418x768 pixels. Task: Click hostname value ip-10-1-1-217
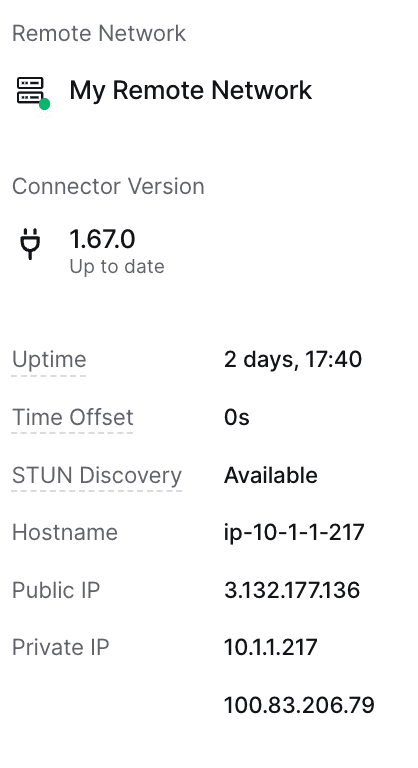[294, 532]
